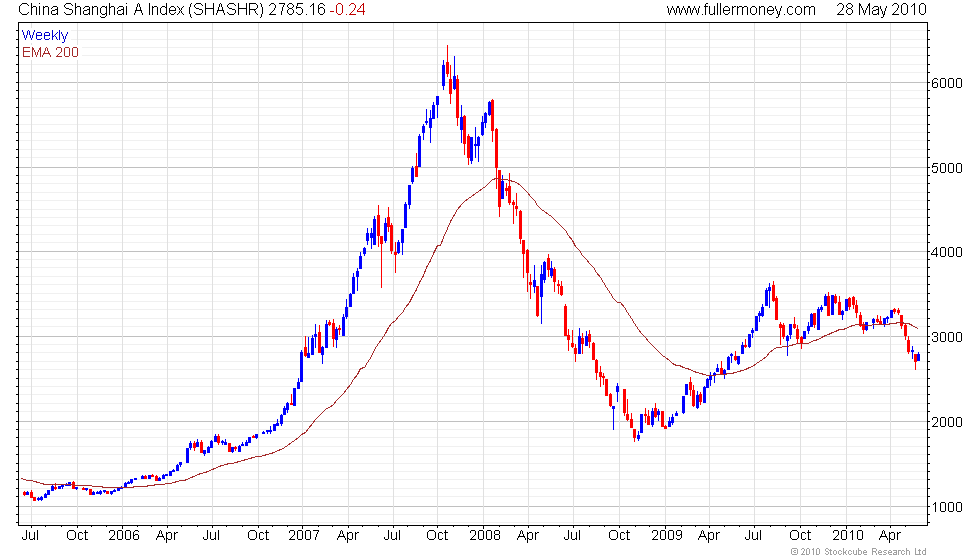980x560 pixels.
Task: Click the 'EMA 200' legend label
Action: pyautogui.click(x=50, y=52)
